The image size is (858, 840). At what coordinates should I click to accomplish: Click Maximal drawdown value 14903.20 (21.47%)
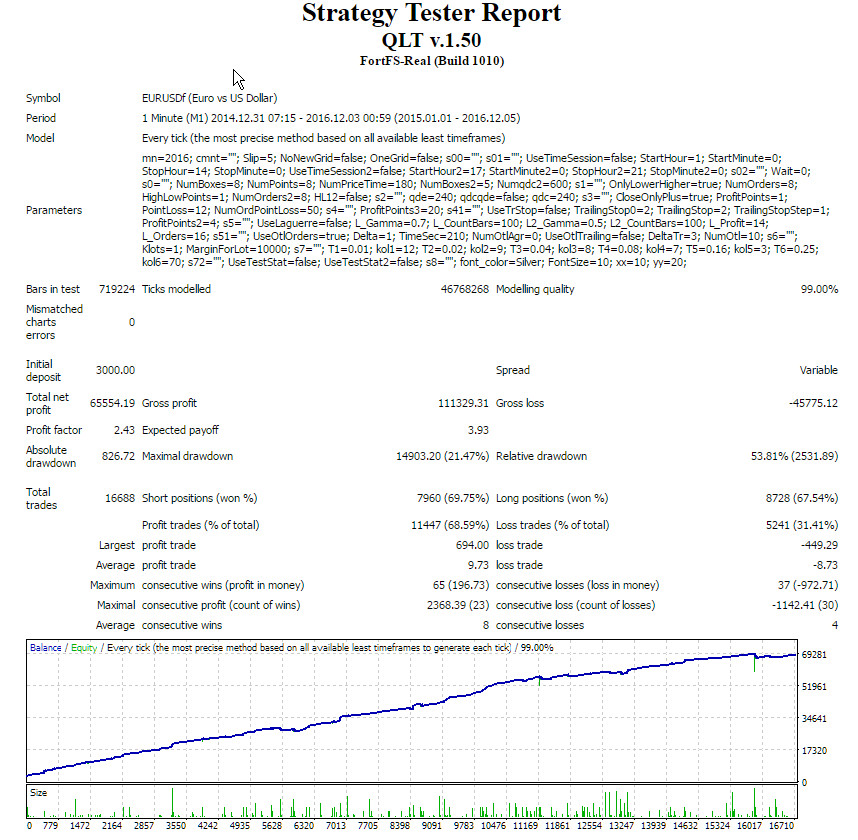443,456
